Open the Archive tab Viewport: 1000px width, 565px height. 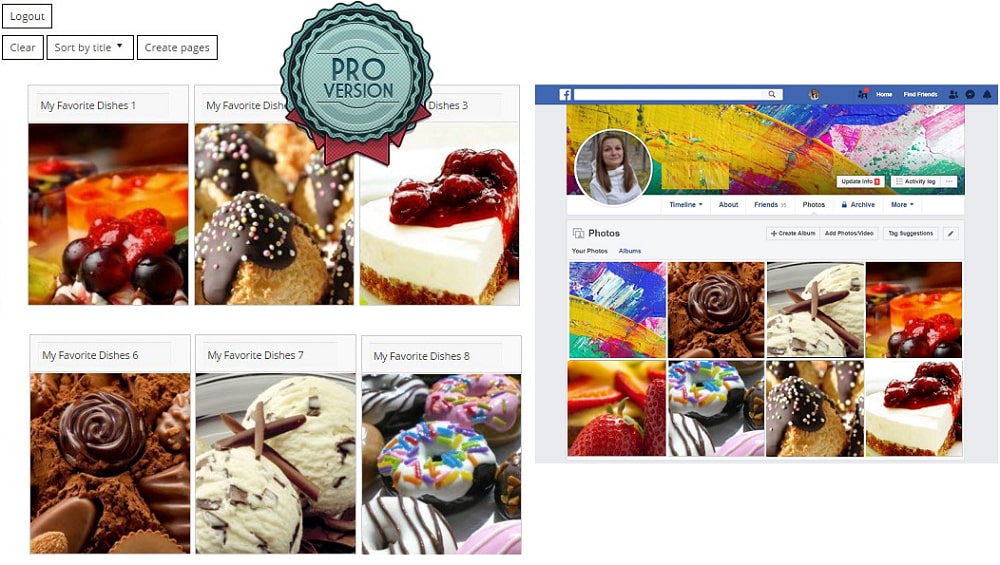[x=858, y=205]
